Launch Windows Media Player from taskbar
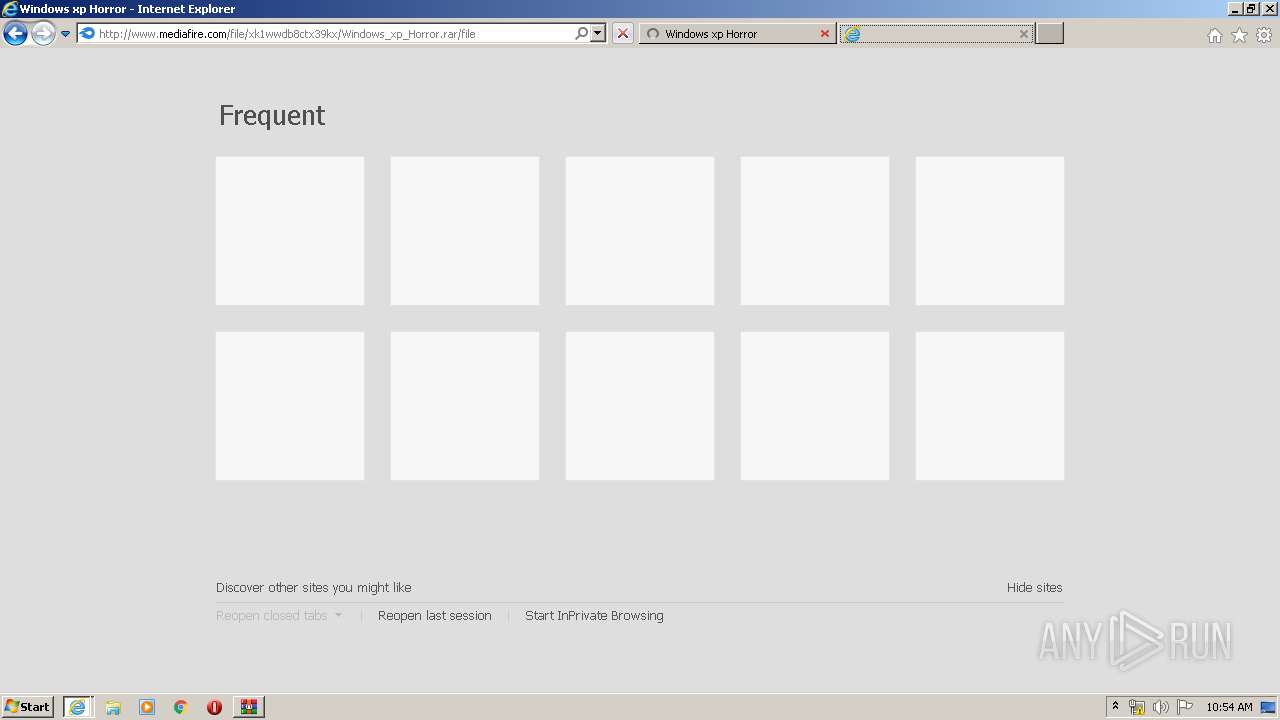Image resolution: width=1280 pixels, height=720 pixels. click(147, 707)
